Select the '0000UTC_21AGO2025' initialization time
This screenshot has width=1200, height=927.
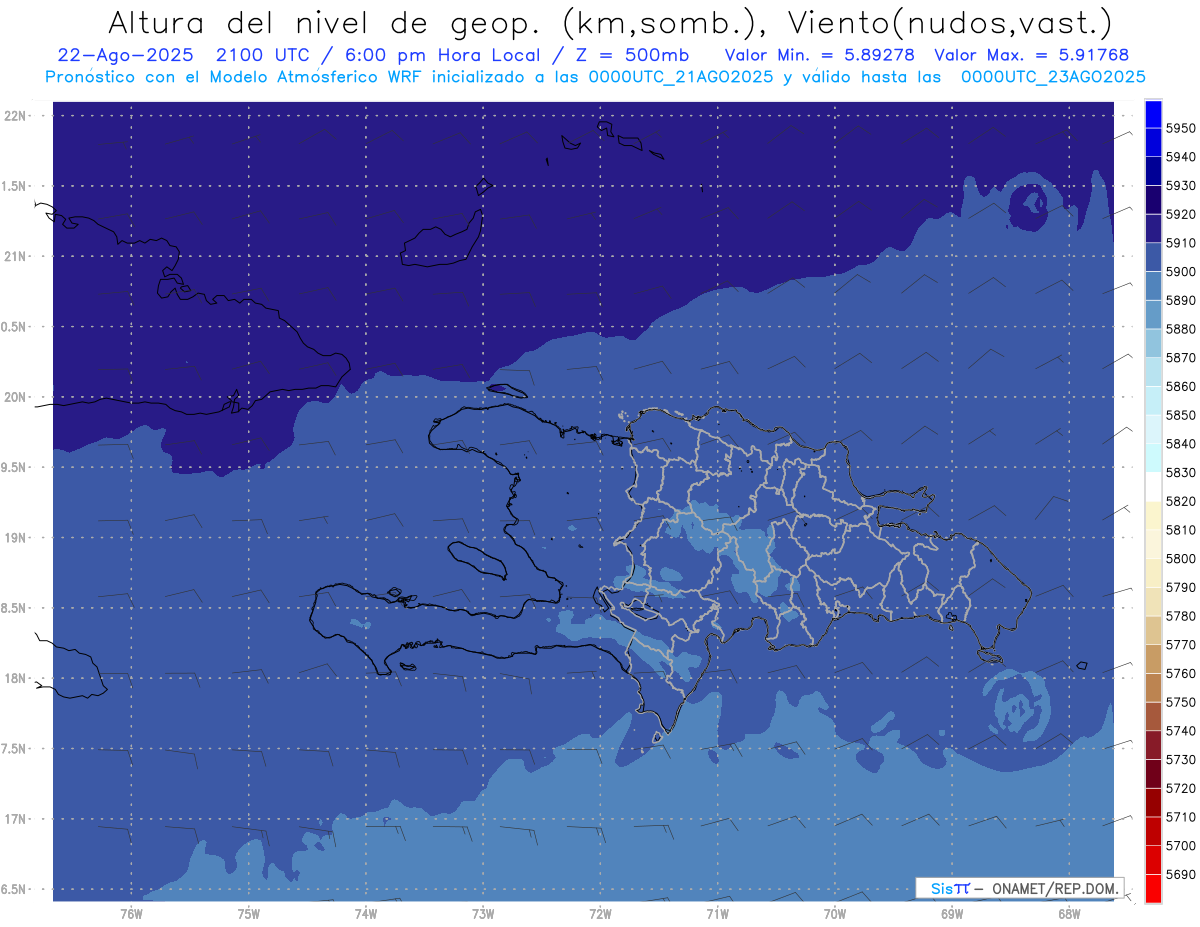point(680,77)
